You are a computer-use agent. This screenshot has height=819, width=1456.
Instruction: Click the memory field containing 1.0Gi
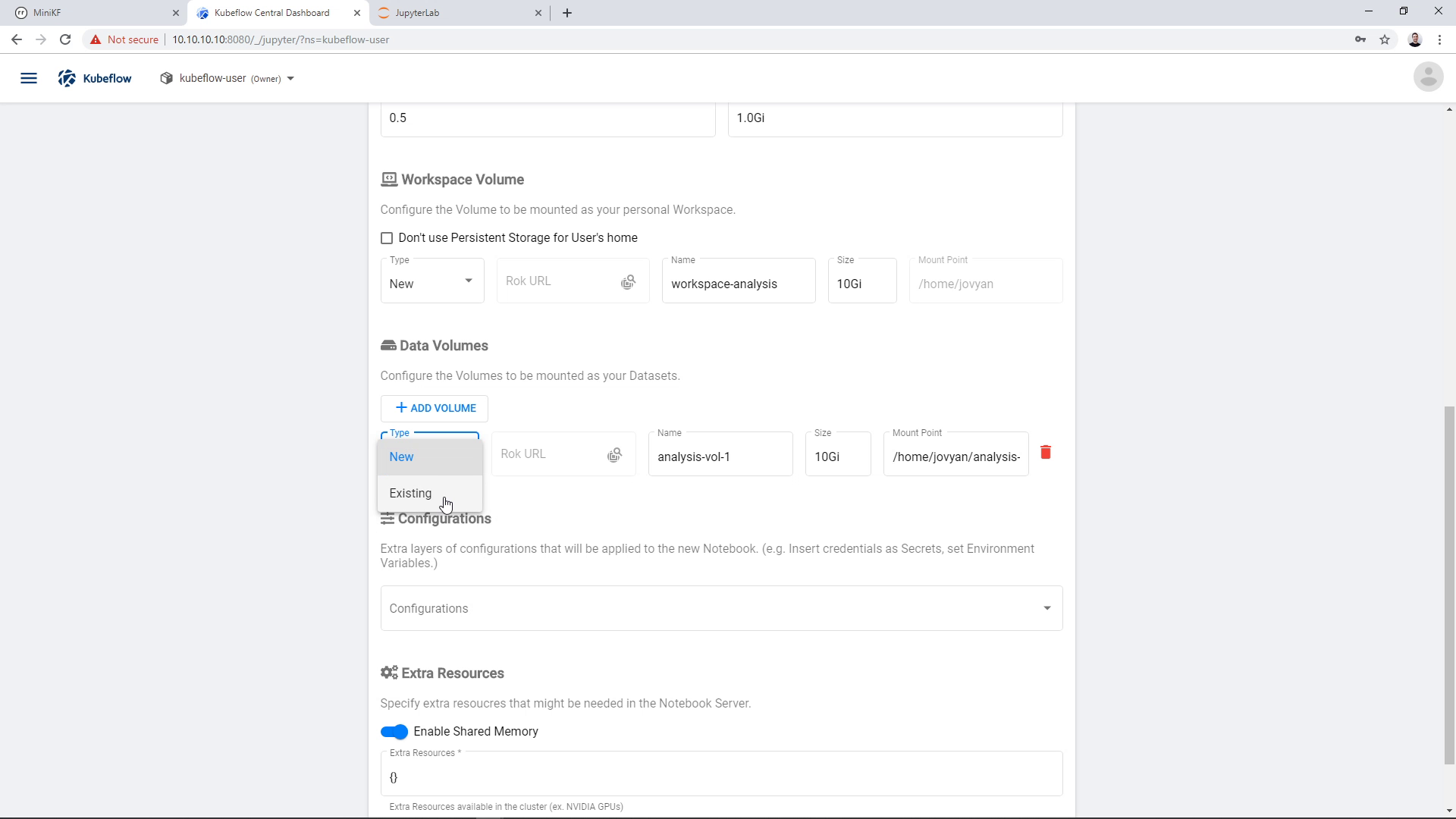click(x=895, y=118)
